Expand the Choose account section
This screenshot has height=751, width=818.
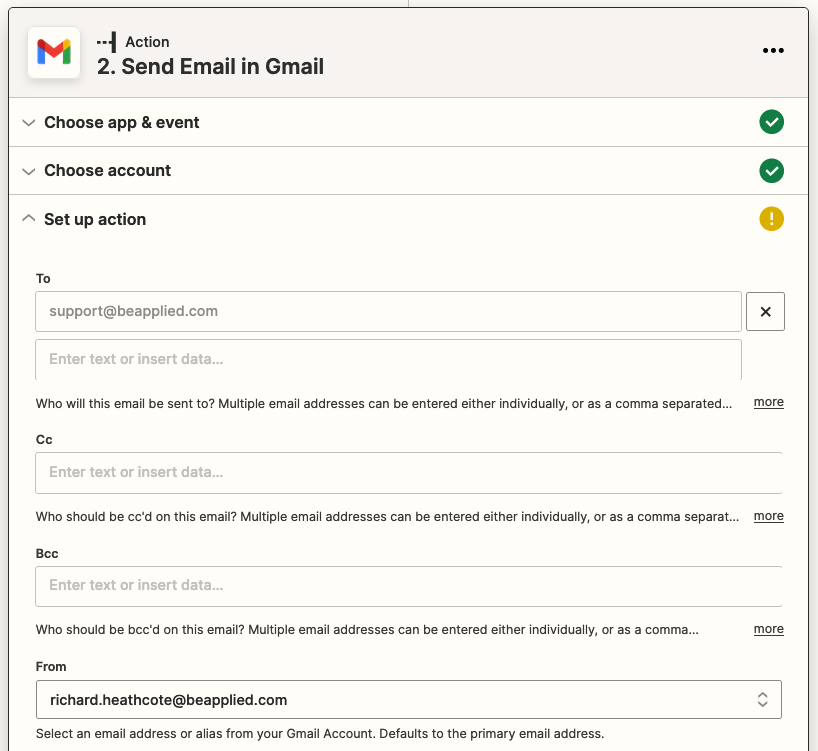point(107,171)
